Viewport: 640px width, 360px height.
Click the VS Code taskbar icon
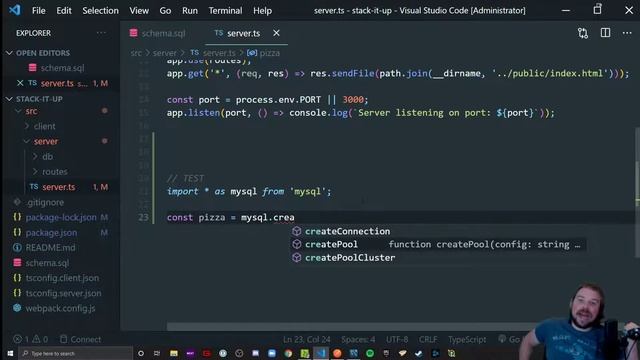[x=321, y=353]
